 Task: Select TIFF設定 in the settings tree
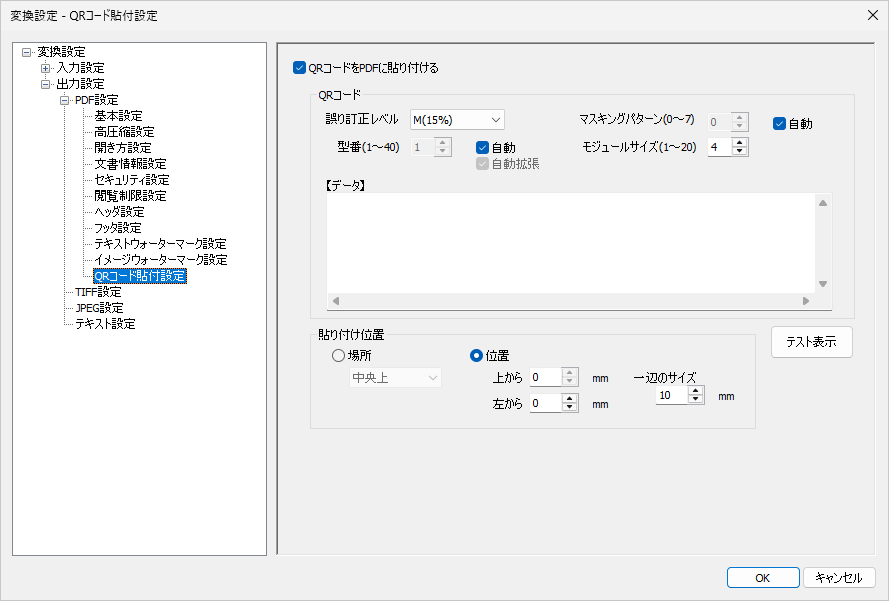click(97, 292)
